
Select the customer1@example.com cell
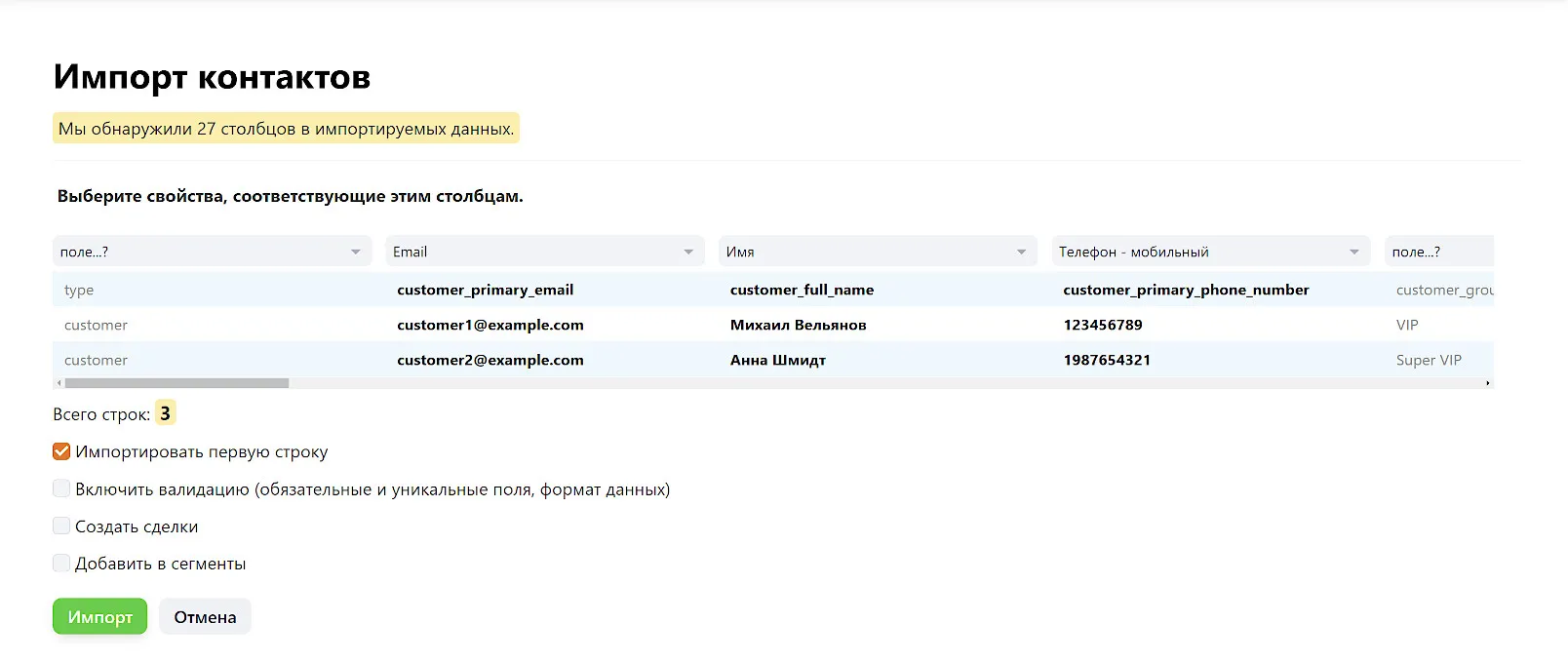pyautogui.click(x=490, y=325)
